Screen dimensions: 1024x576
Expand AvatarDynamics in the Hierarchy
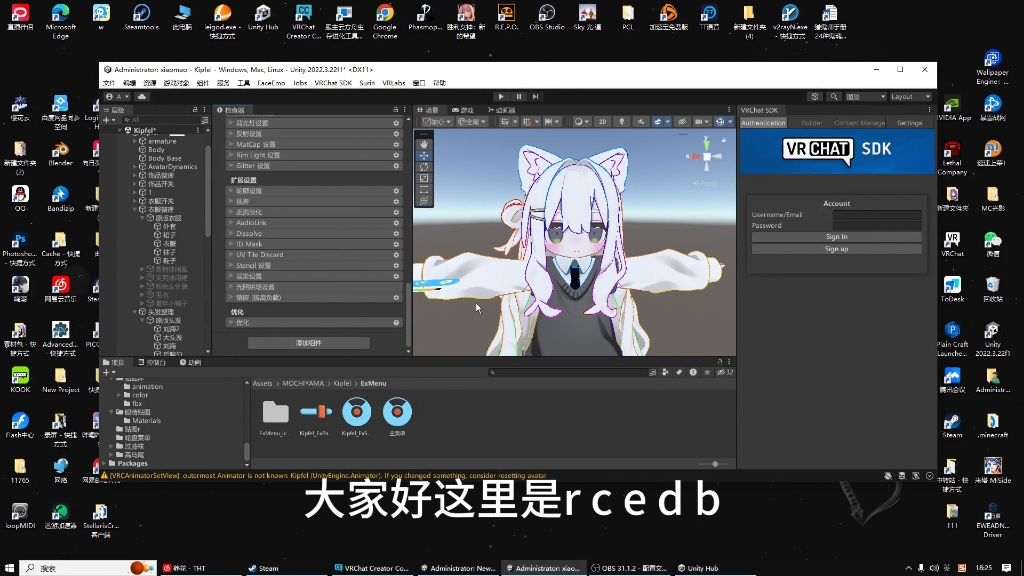[x=135, y=167]
